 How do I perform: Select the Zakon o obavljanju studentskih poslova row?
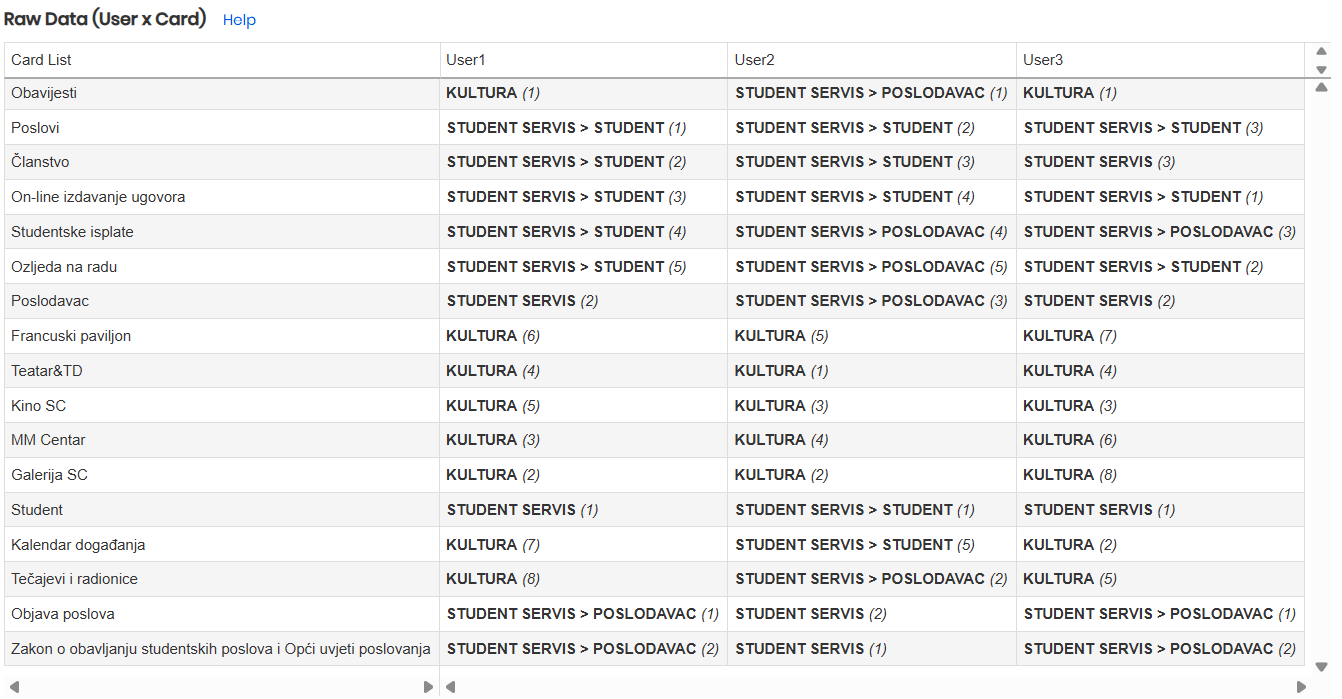tap(220, 649)
